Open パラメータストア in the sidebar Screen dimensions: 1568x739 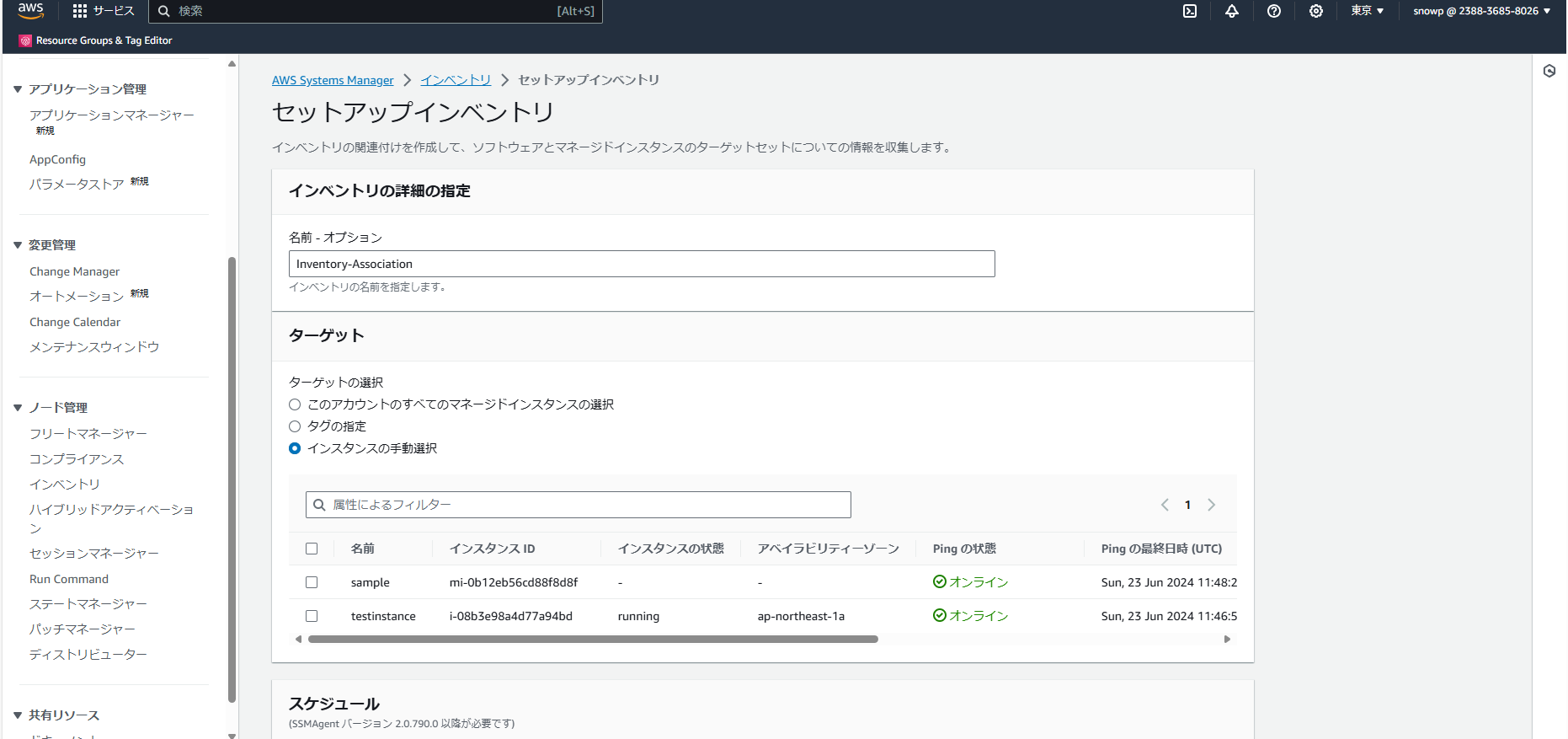77,184
